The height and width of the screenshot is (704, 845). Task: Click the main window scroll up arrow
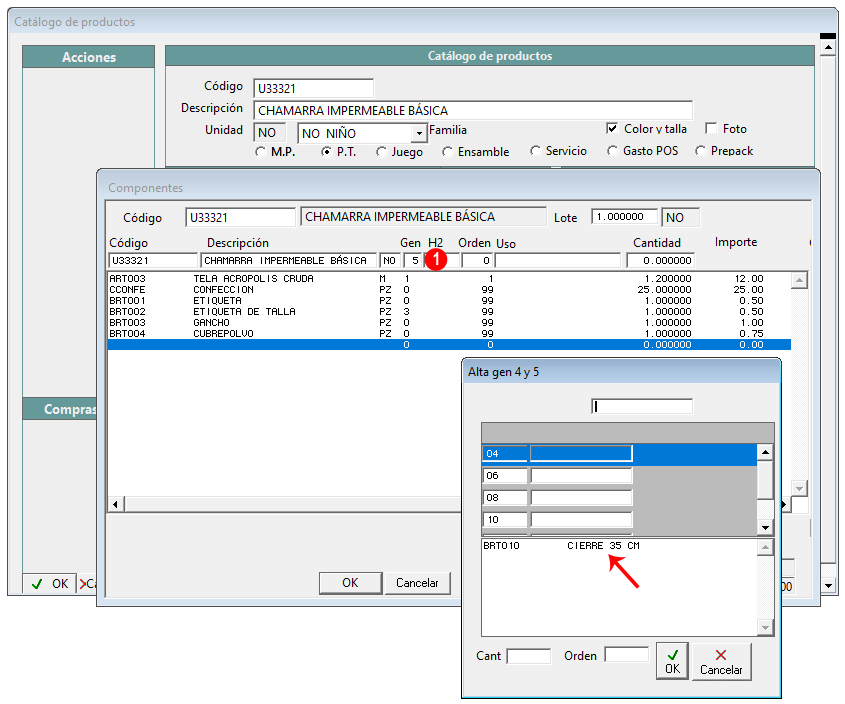828,47
